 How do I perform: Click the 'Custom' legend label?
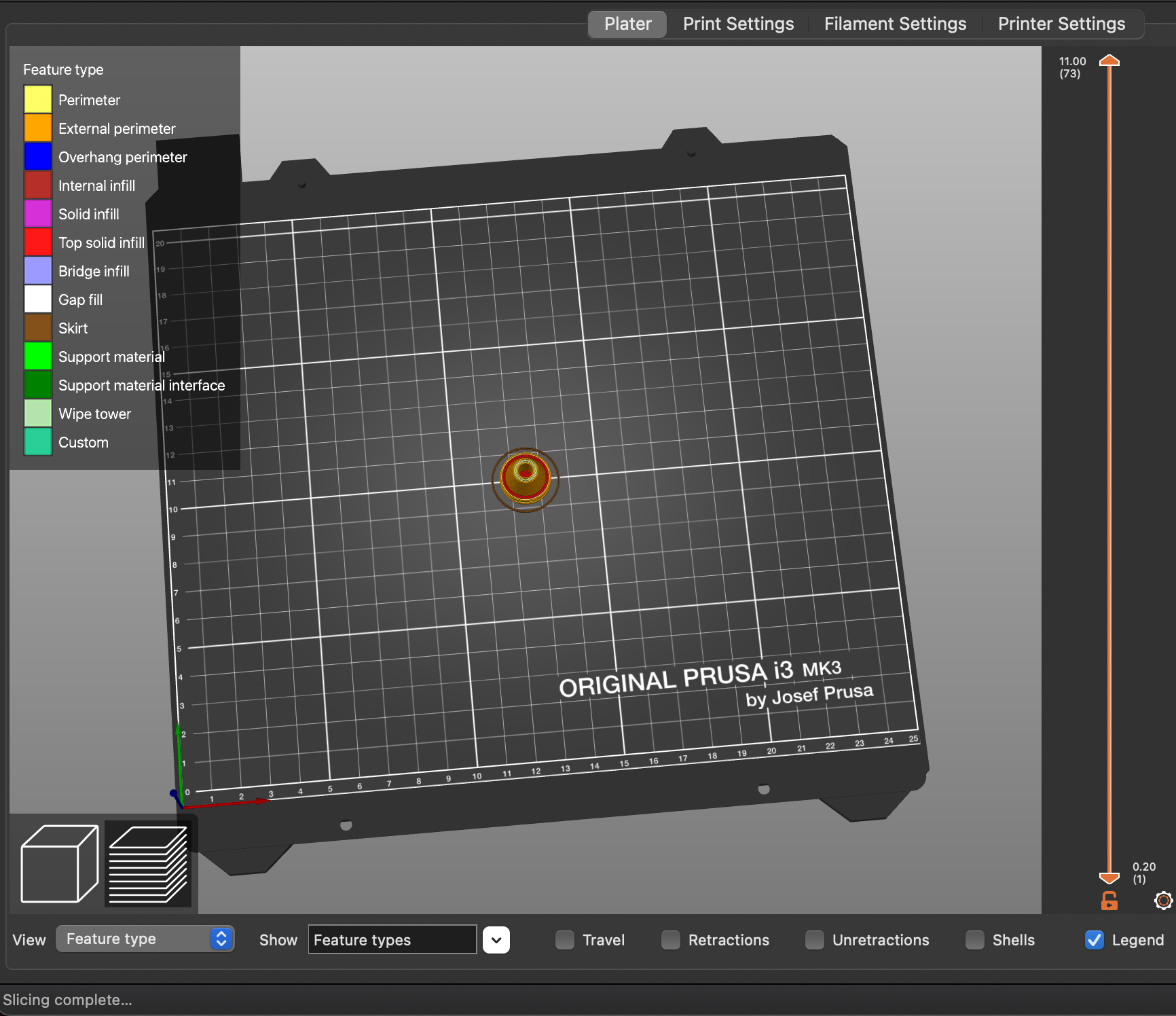click(x=83, y=442)
